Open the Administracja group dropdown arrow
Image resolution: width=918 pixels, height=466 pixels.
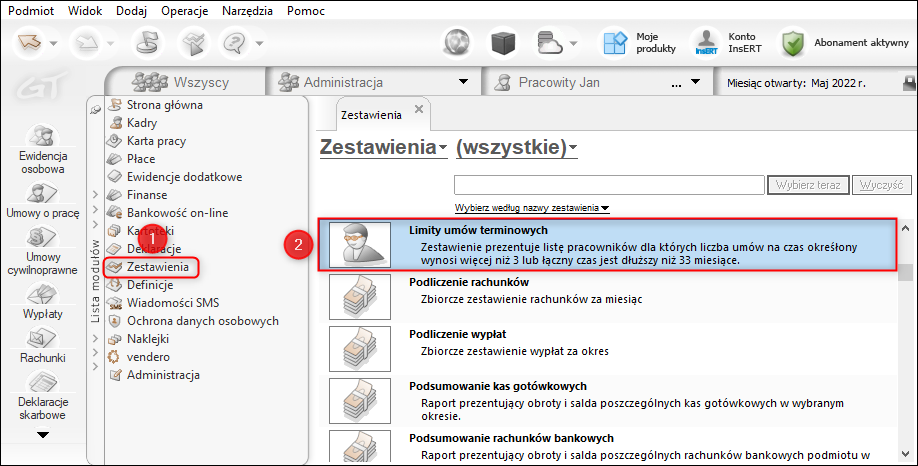[x=464, y=82]
